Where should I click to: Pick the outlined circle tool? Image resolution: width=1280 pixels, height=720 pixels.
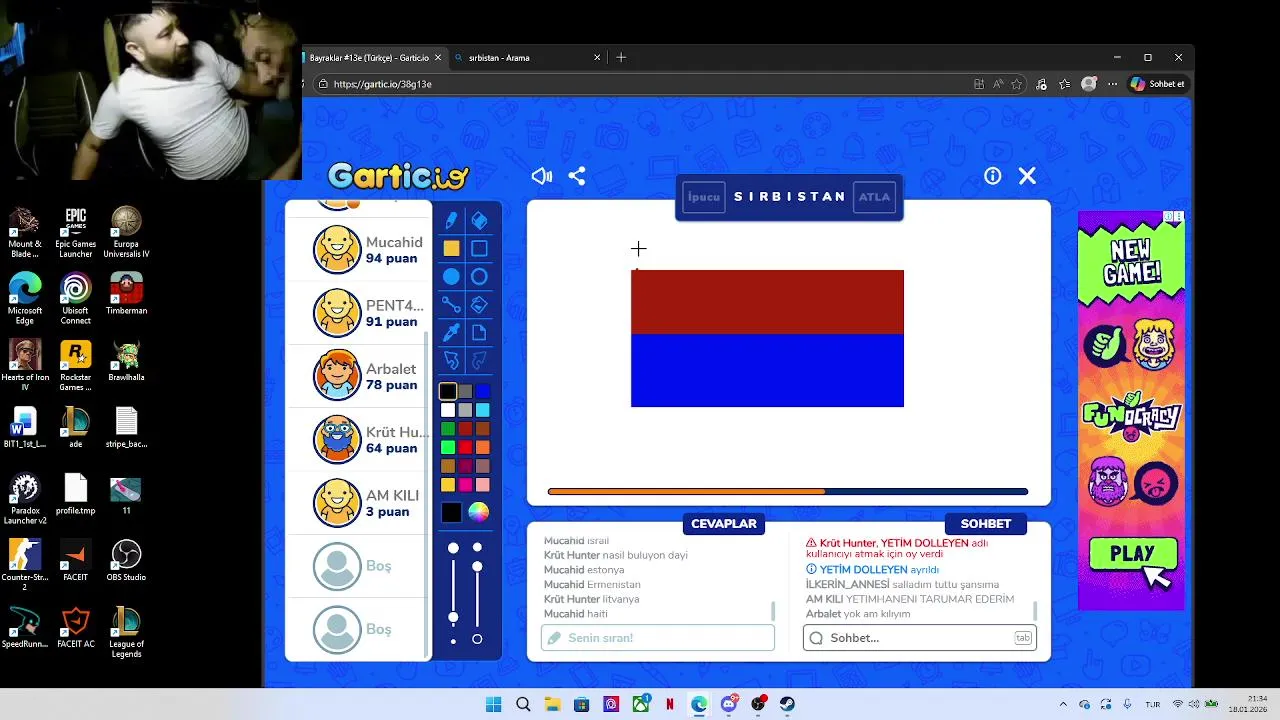[479, 277]
